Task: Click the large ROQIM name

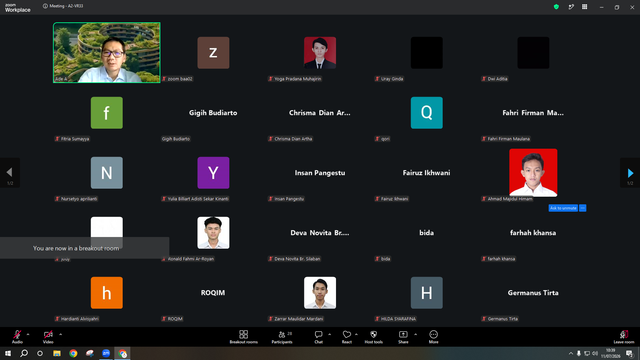Action: pos(213,293)
